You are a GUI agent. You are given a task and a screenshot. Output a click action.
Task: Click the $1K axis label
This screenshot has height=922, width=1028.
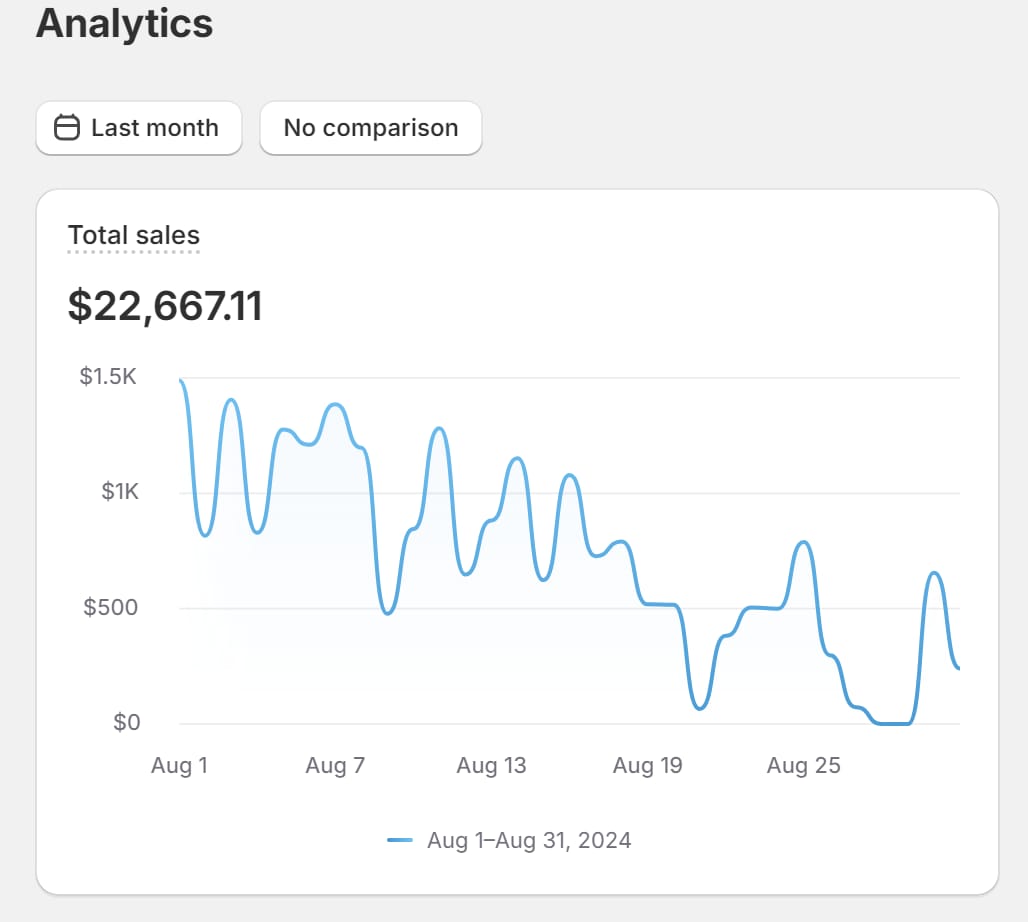120,491
